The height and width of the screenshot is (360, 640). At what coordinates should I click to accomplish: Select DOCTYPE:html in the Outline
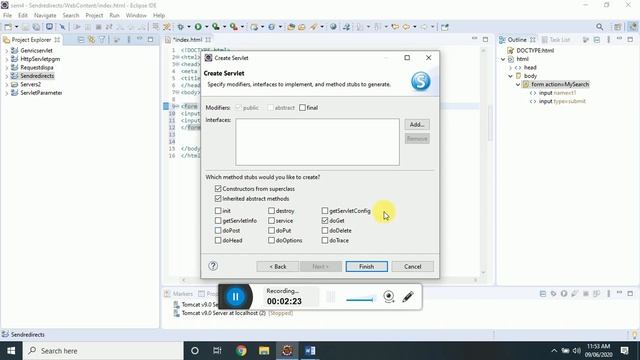(x=535, y=51)
